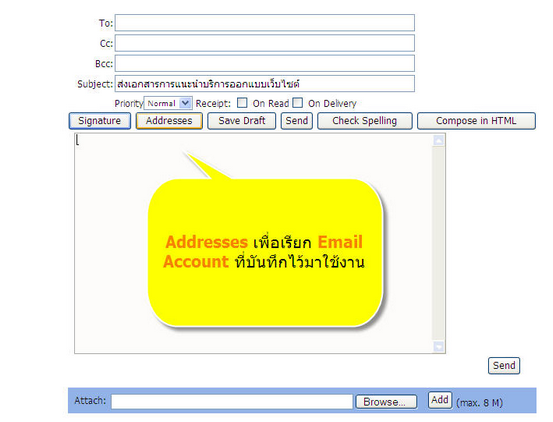Screen dimensions: 553x422
Task: Open the Priority dropdown showing Normal
Action: click(168, 103)
